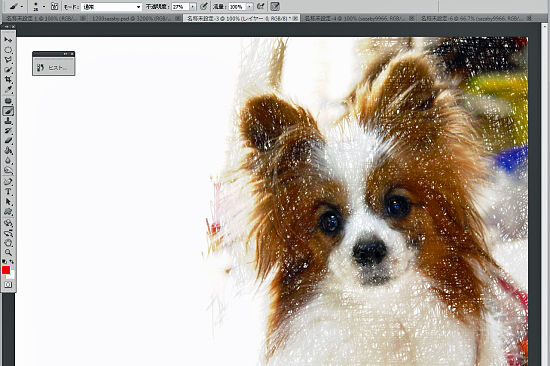This screenshot has height=366, width=550.
Task: Select the Crop tool
Action: (8, 80)
